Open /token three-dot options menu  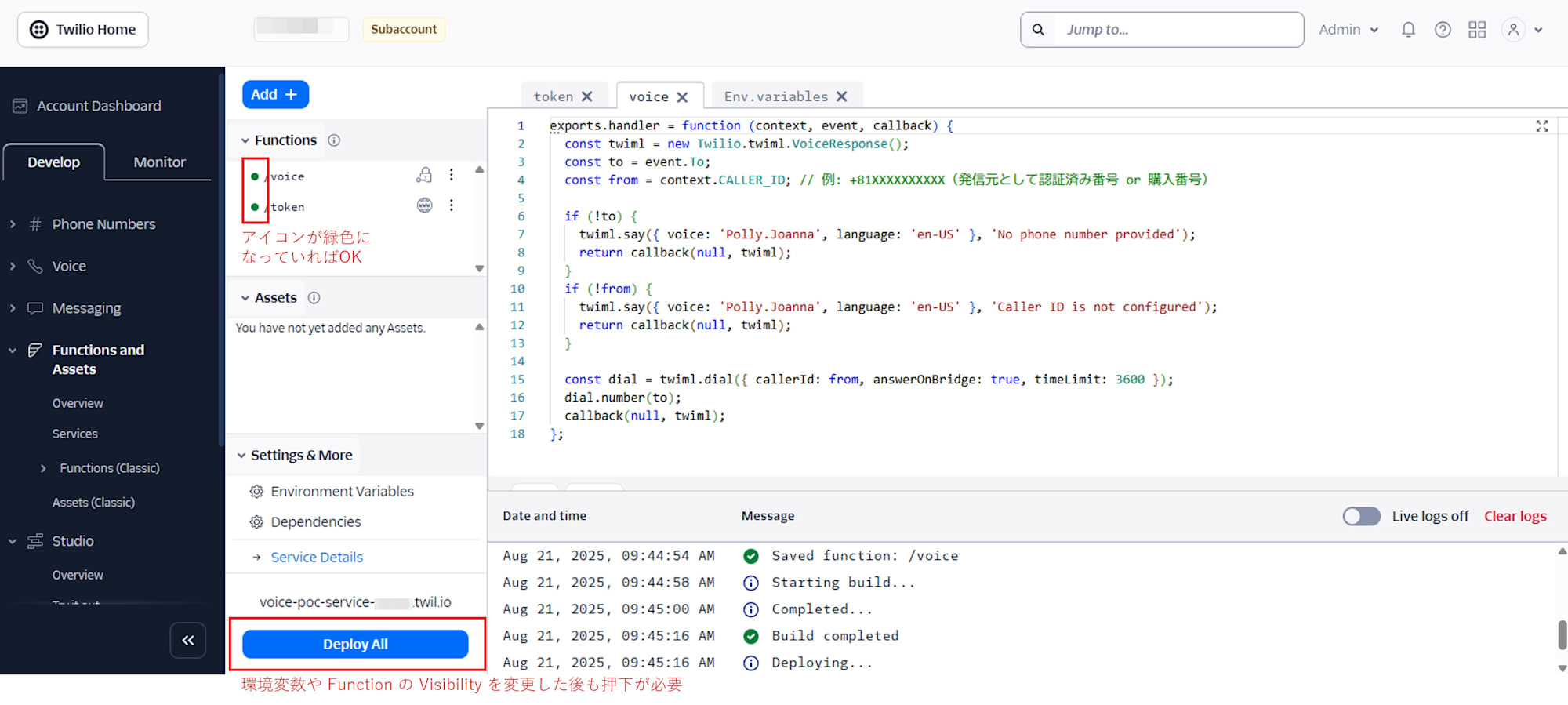click(452, 205)
